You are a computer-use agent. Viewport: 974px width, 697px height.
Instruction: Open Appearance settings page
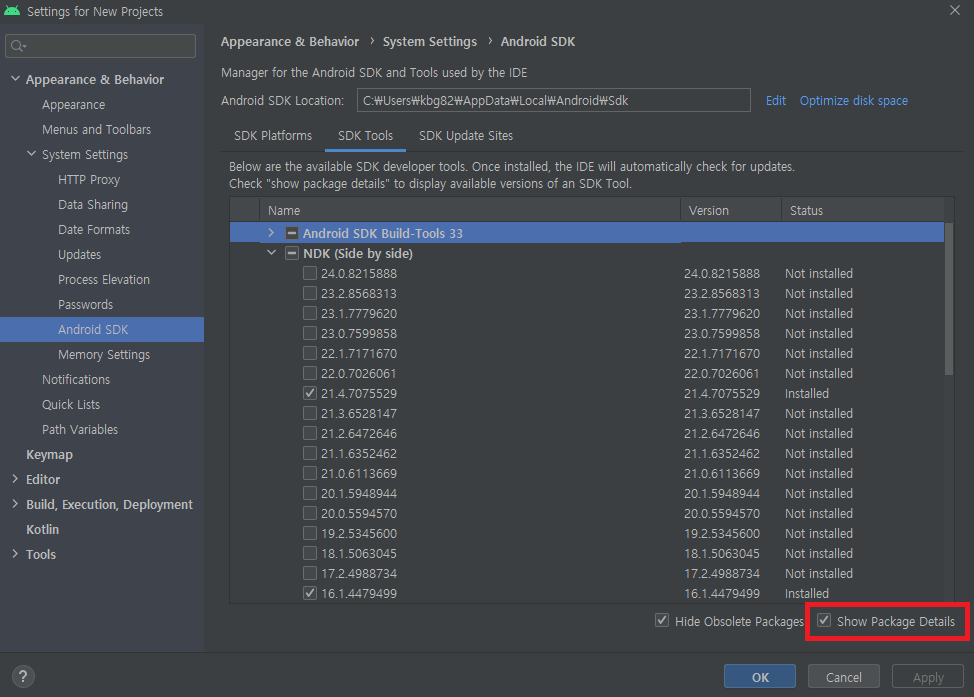click(73, 104)
